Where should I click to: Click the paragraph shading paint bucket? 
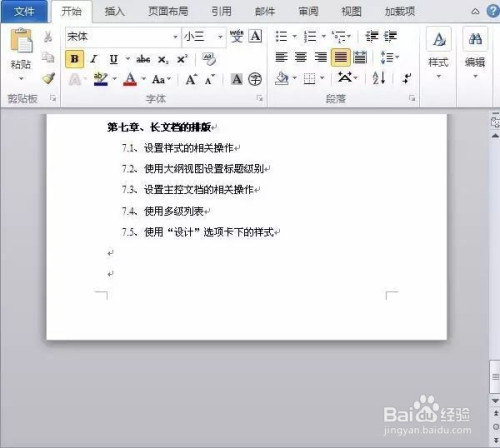[x=282, y=78]
